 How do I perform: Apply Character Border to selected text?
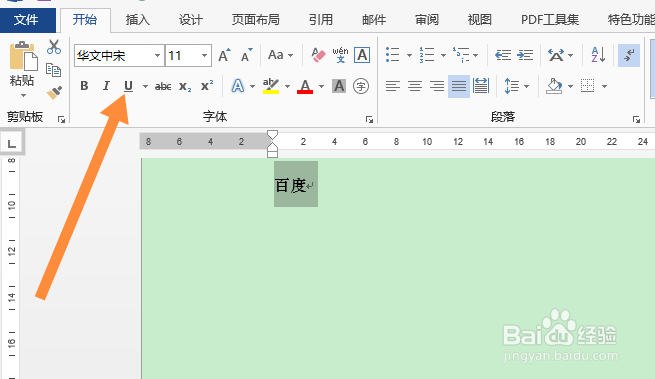[362, 55]
